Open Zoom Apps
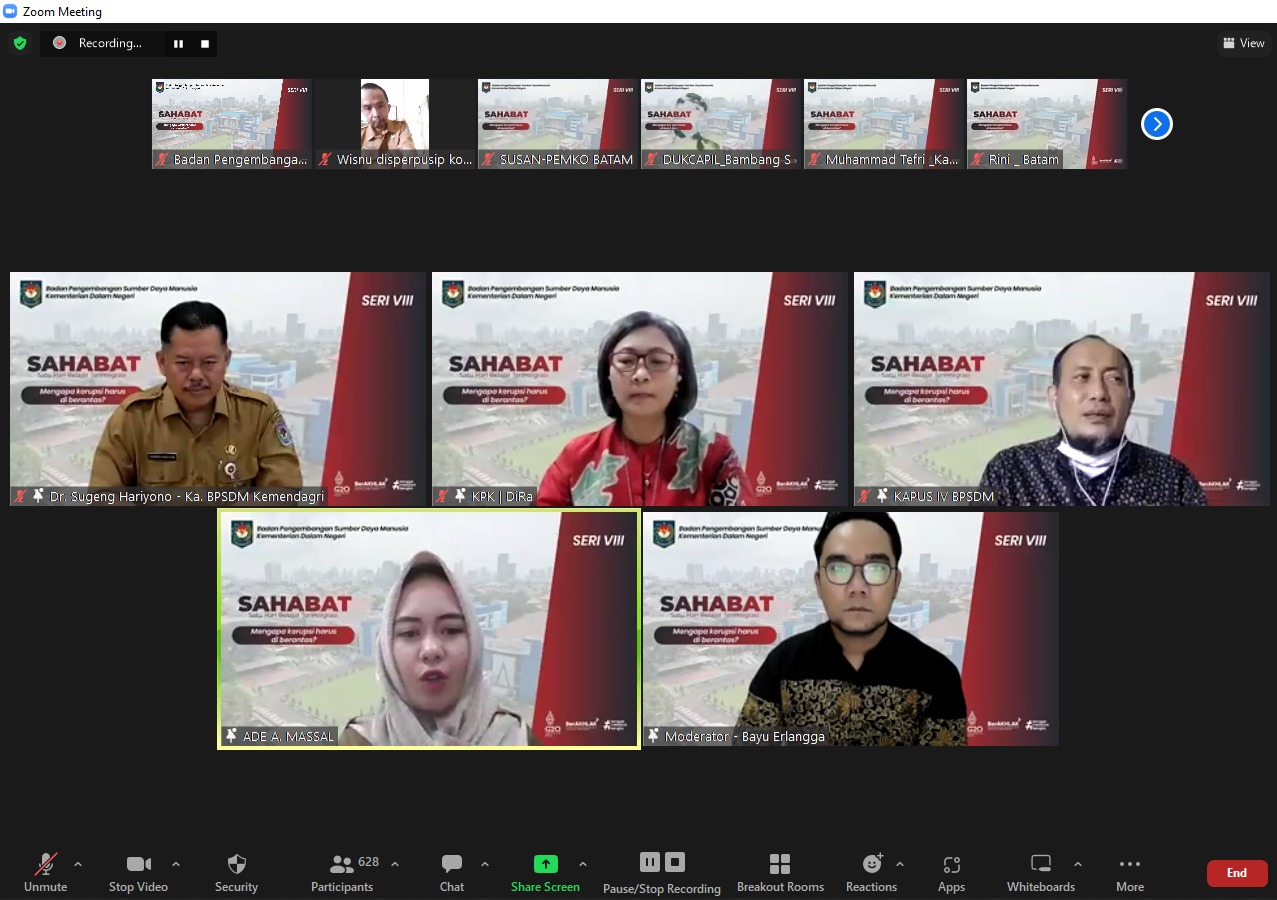 951,872
